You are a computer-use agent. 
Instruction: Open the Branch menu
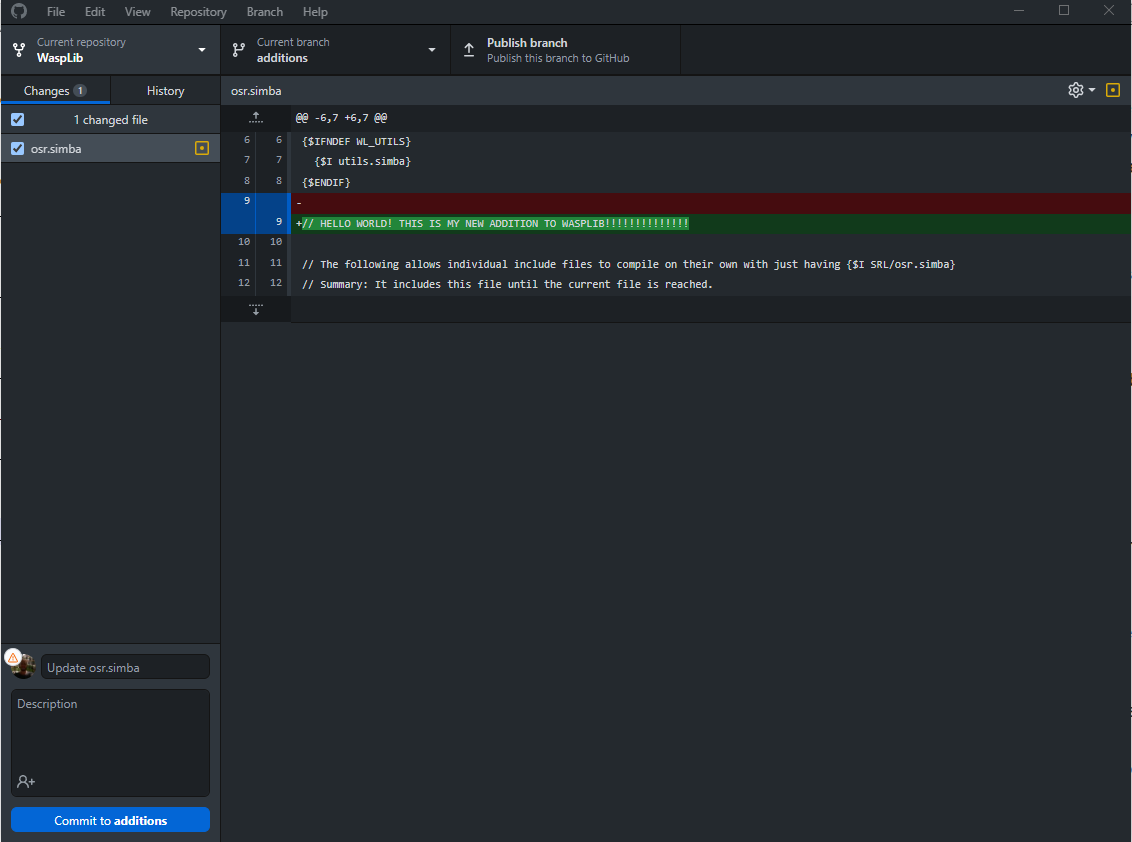click(265, 12)
